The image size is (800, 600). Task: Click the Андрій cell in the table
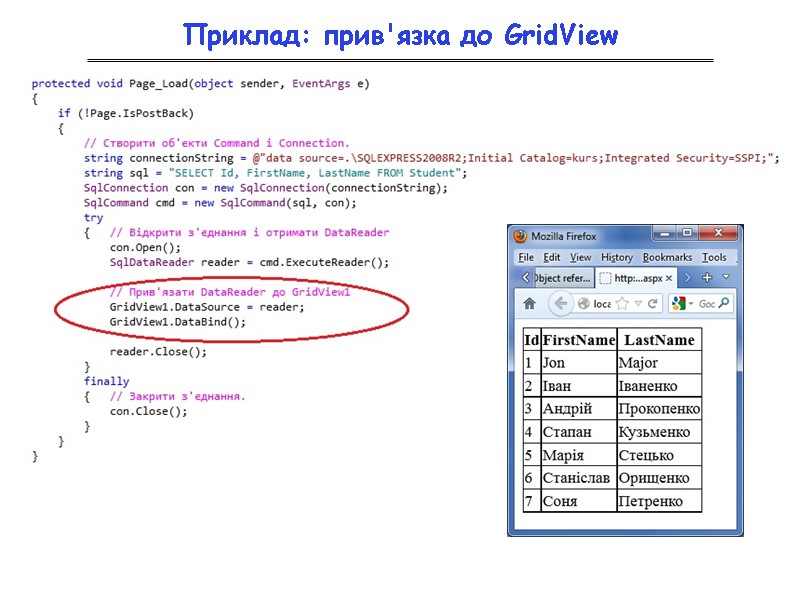579,409
